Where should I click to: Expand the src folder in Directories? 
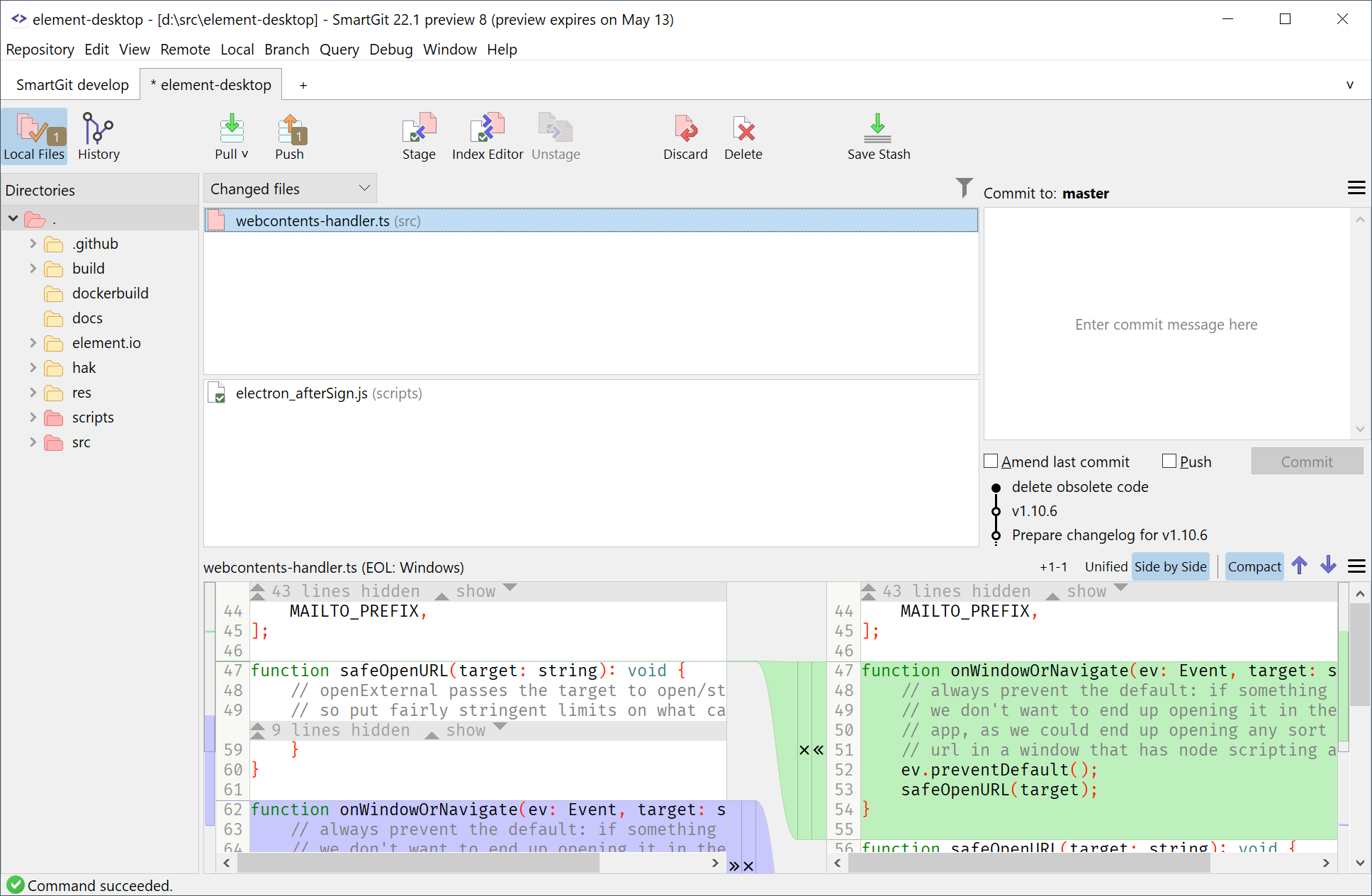click(x=33, y=442)
